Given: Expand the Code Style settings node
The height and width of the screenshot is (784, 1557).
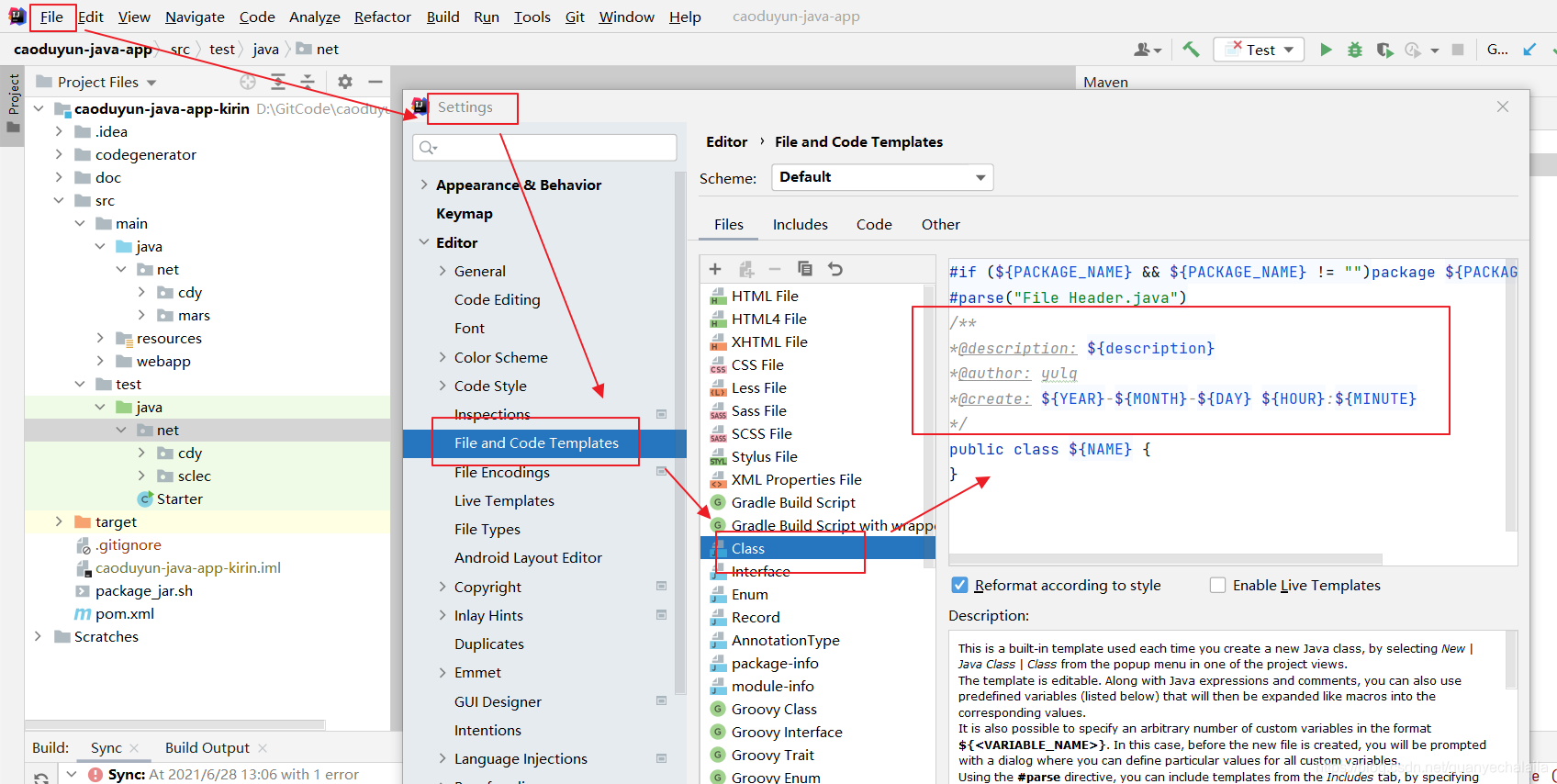Looking at the screenshot, I should click(x=442, y=386).
